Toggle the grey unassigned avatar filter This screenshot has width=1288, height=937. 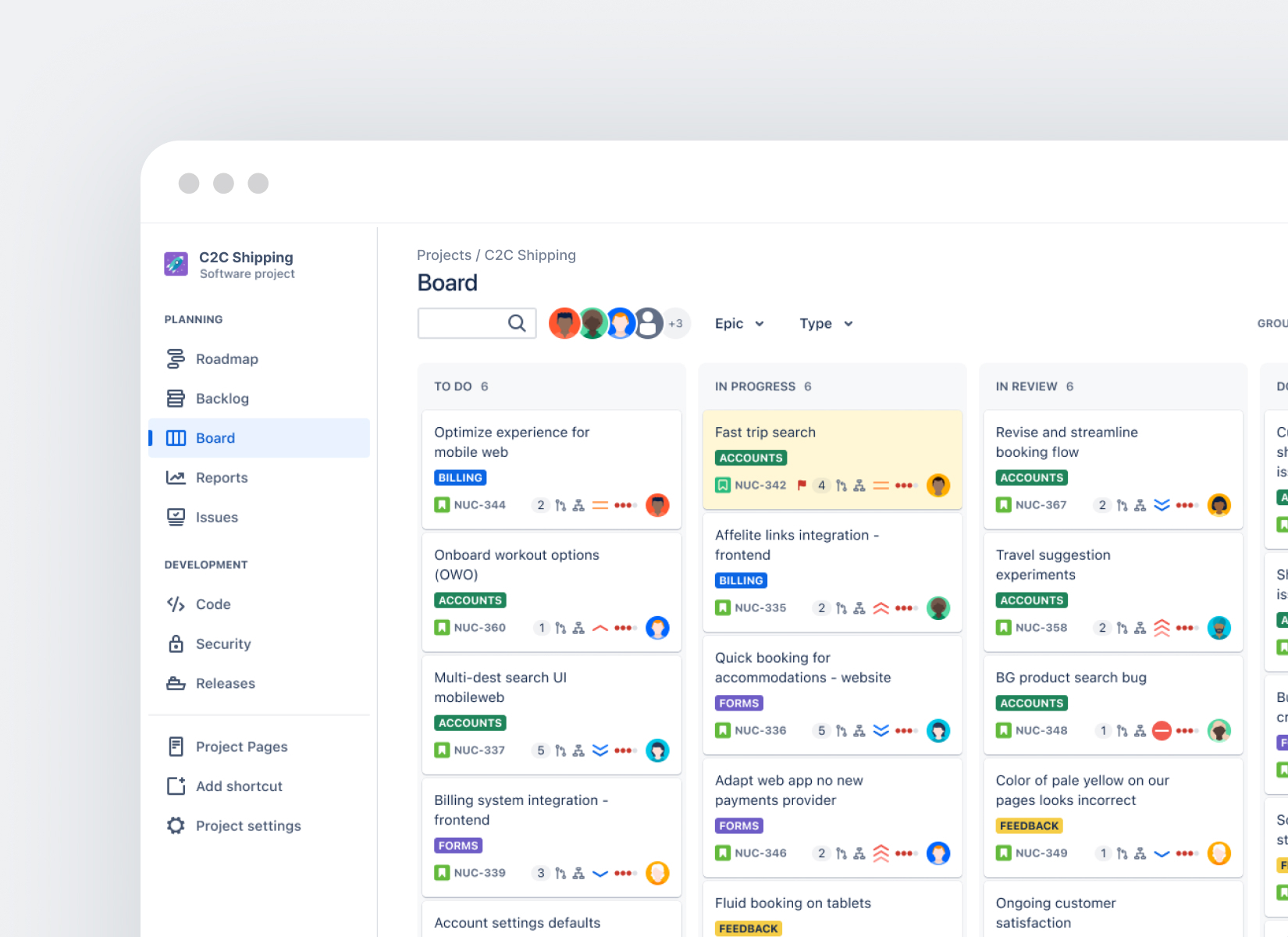[648, 323]
